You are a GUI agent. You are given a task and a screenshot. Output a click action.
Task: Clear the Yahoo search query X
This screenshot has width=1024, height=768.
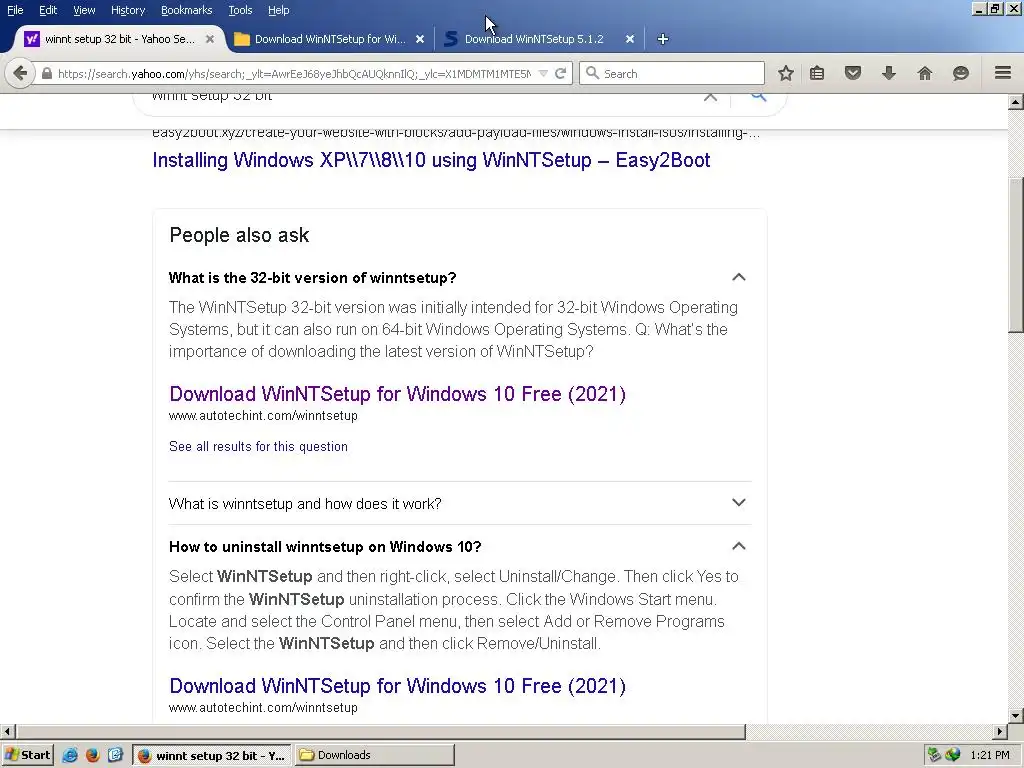711,97
